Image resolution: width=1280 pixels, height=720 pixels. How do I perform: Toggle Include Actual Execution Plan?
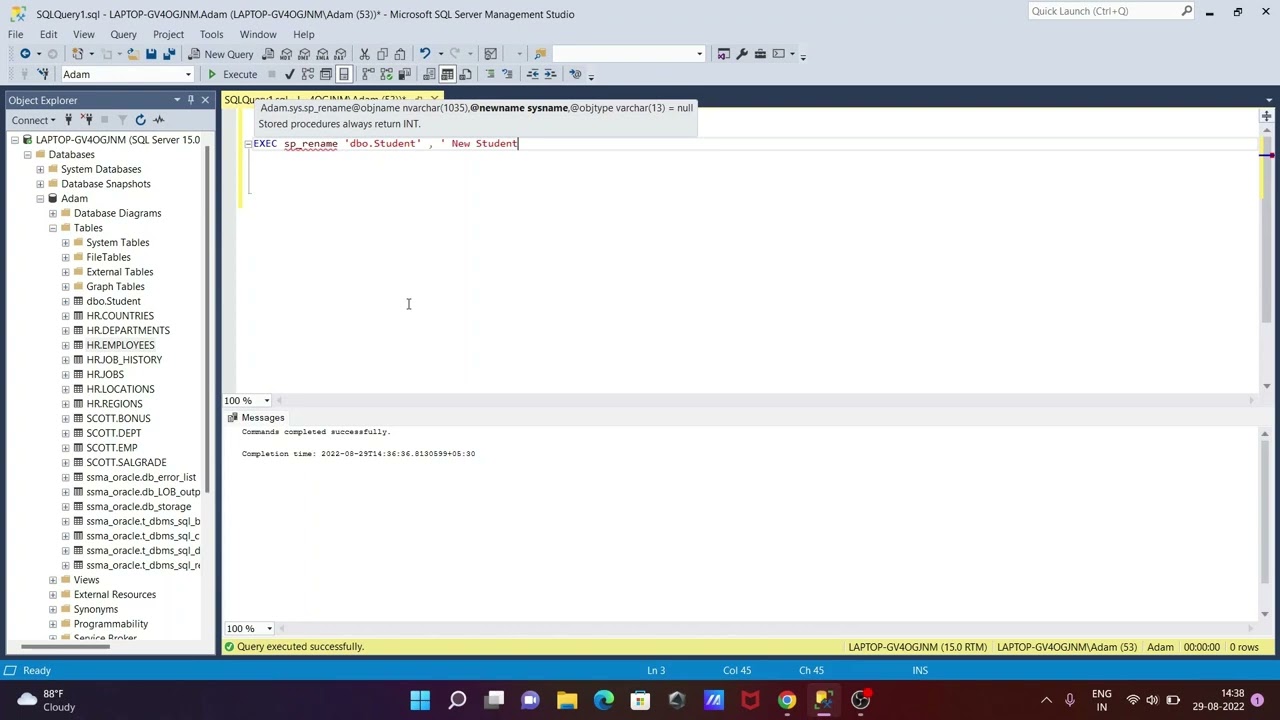click(368, 74)
